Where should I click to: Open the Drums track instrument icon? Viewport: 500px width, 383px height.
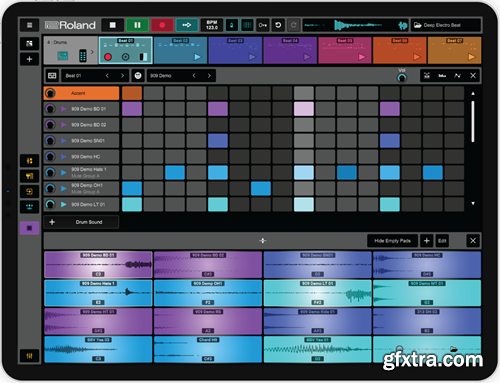pos(63,55)
